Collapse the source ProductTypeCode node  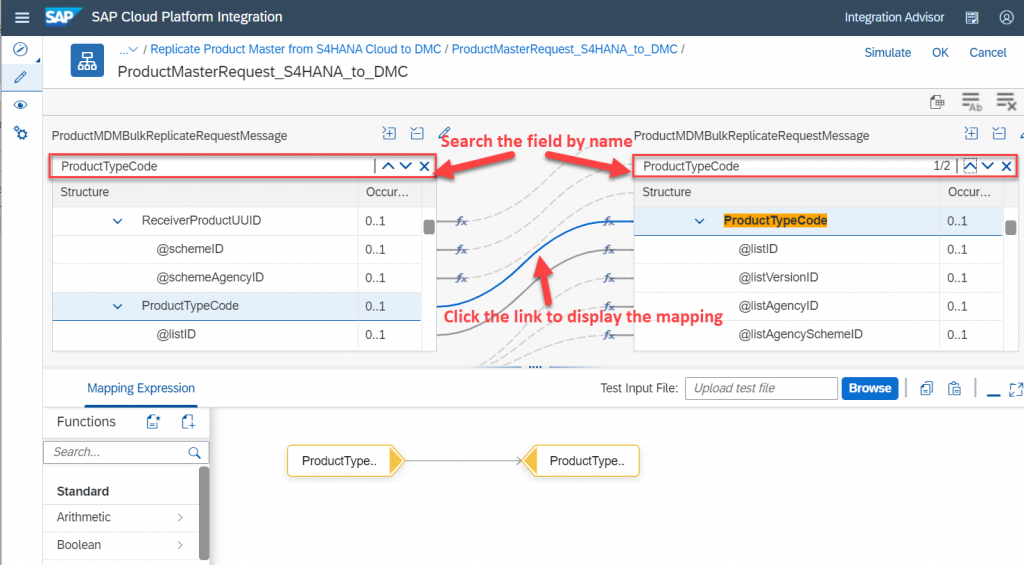[118, 306]
